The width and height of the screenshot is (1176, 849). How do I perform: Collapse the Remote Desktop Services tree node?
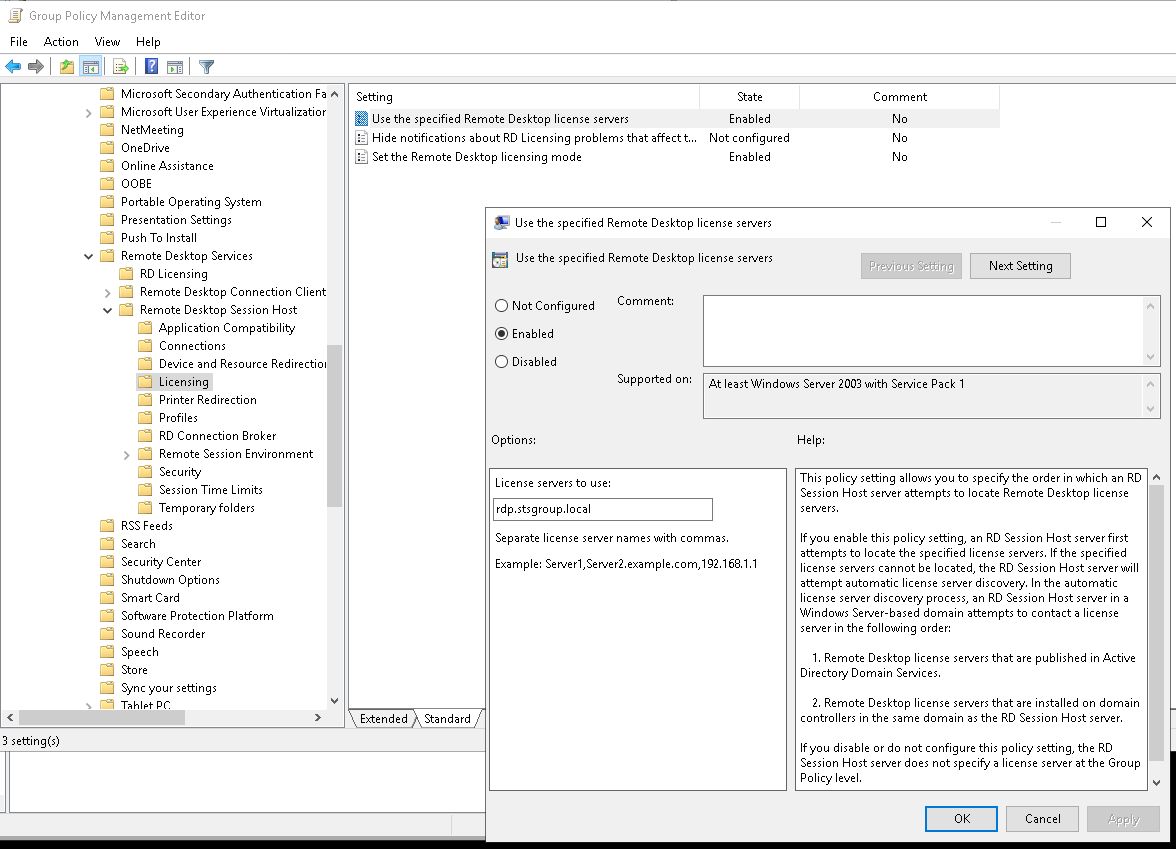click(x=88, y=255)
